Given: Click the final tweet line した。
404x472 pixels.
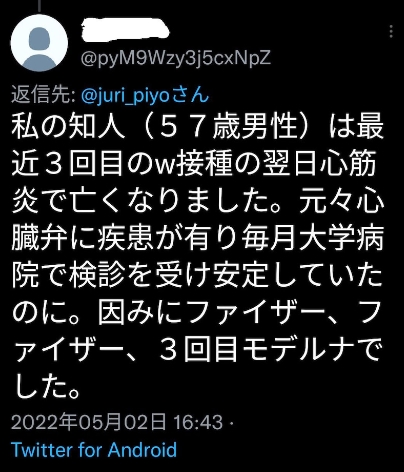Looking at the screenshot, I should click(47, 387).
